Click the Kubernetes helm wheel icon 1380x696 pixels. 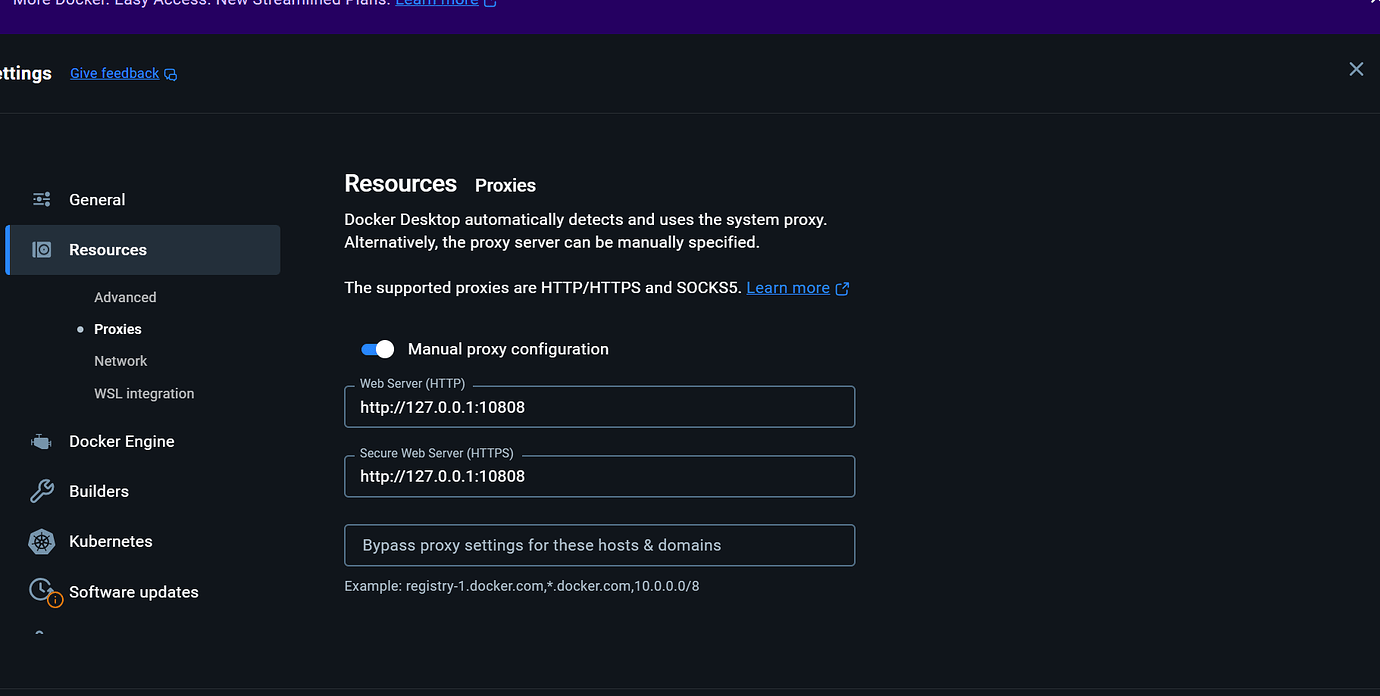pos(41,542)
